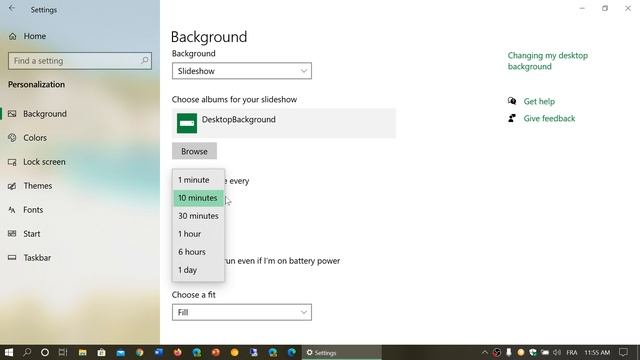Switch to Settings taskbar button
640x360 pixels.
pos(342,352)
